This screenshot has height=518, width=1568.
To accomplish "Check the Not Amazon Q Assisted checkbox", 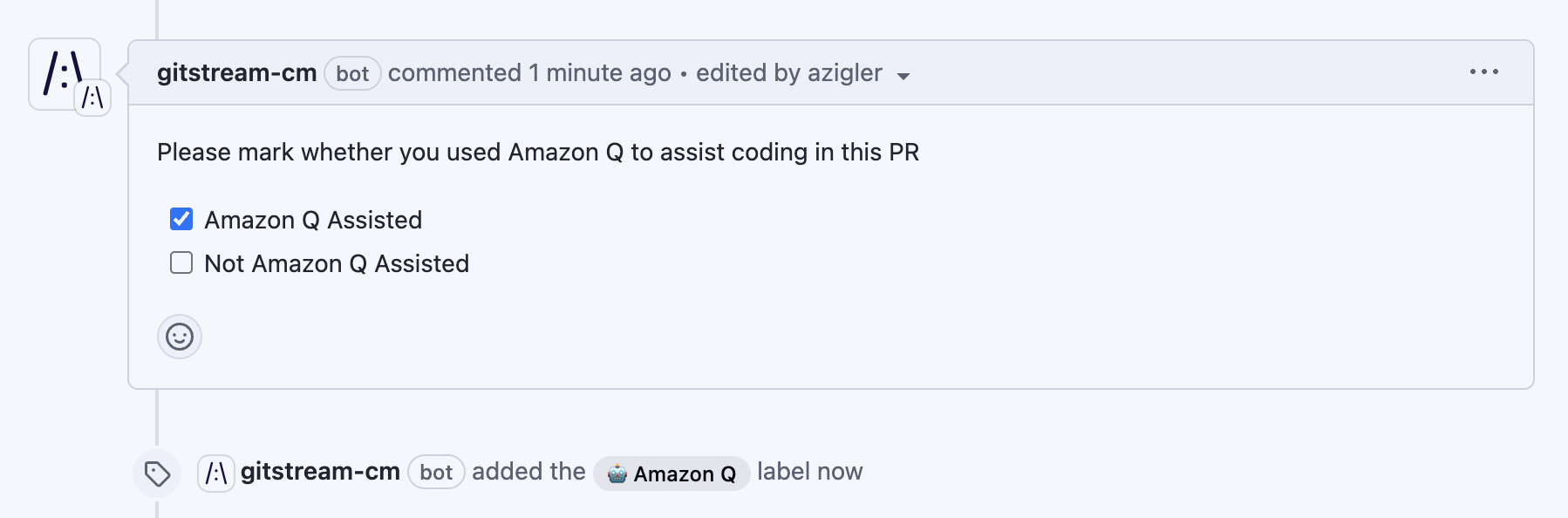I will pyautogui.click(x=180, y=262).
